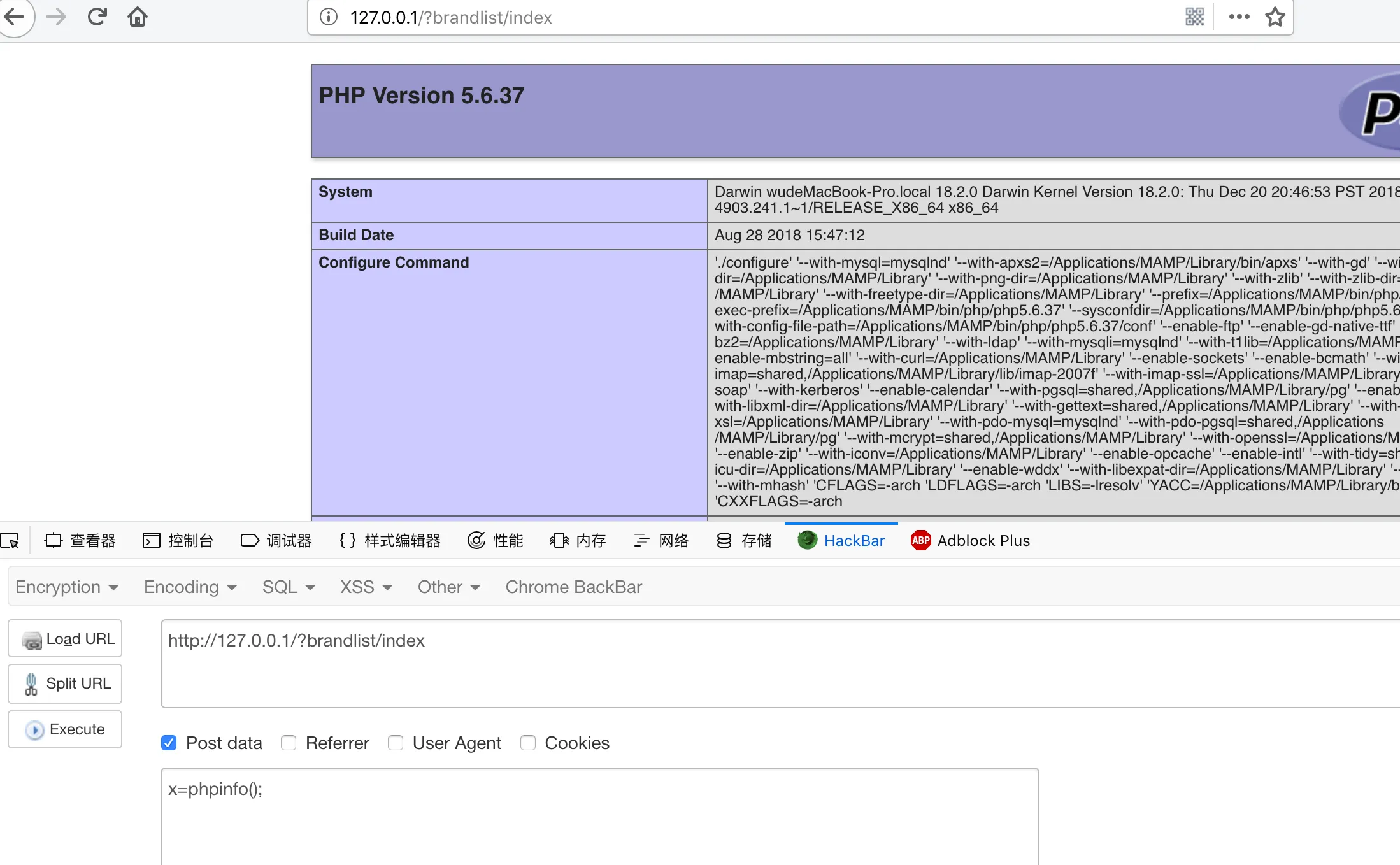This screenshot has width=1400, height=865.
Task: Open the 控制台 console tab
Action: (x=178, y=541)
